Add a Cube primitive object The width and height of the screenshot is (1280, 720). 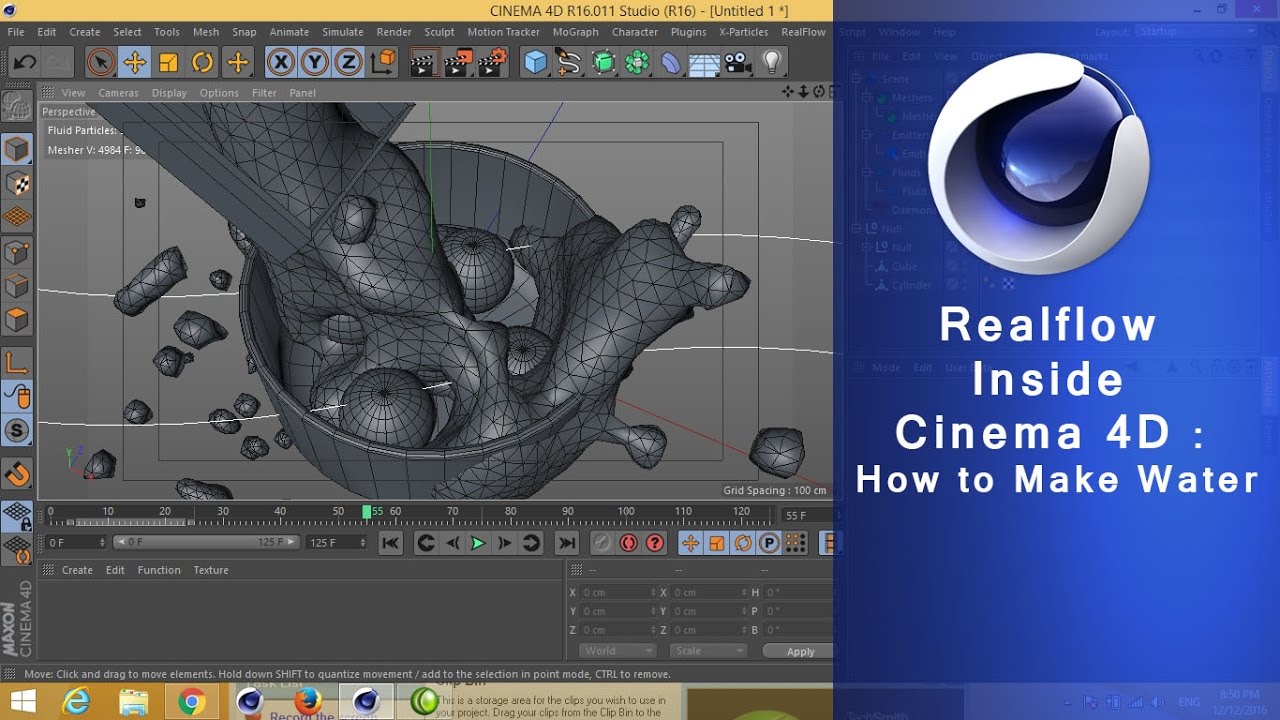[536, 63]
